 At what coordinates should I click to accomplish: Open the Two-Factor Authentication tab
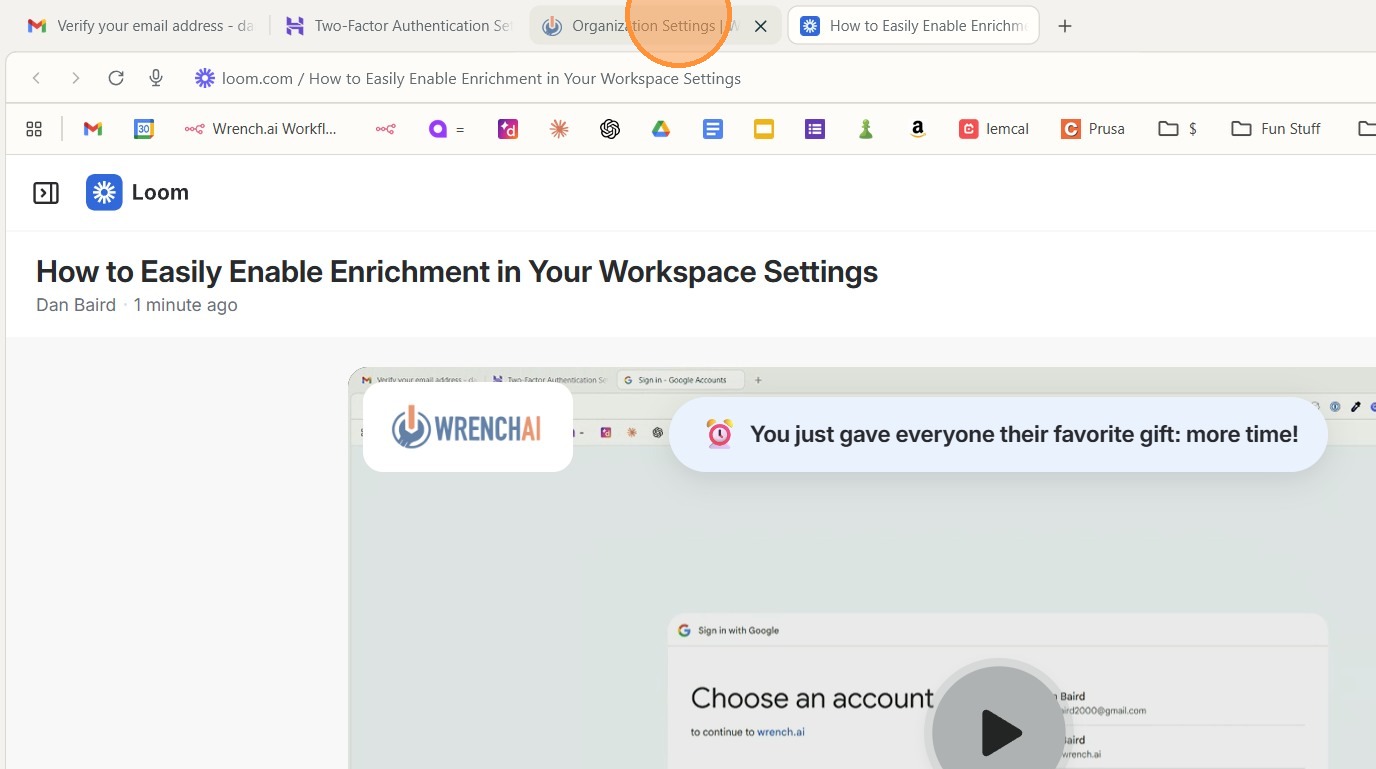coord(398,26)
